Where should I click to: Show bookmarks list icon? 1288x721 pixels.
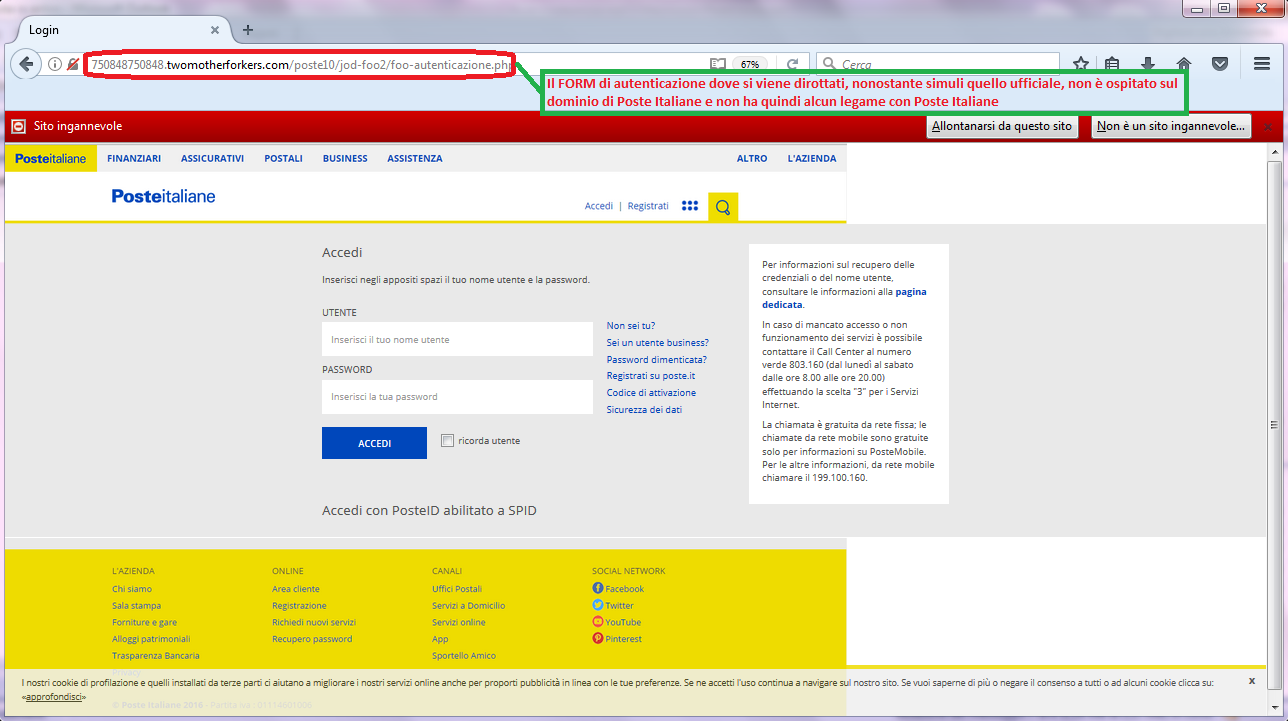pos(1112,64)
